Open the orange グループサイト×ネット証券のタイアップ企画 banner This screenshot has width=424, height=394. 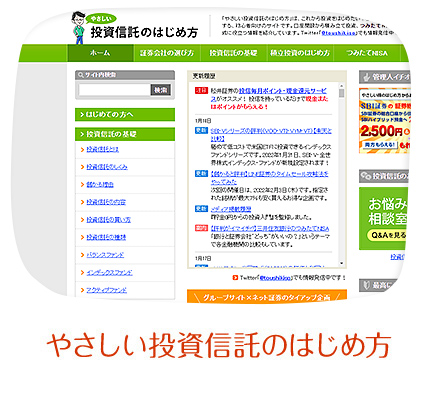pyautogui.click(x=267, y=296)
